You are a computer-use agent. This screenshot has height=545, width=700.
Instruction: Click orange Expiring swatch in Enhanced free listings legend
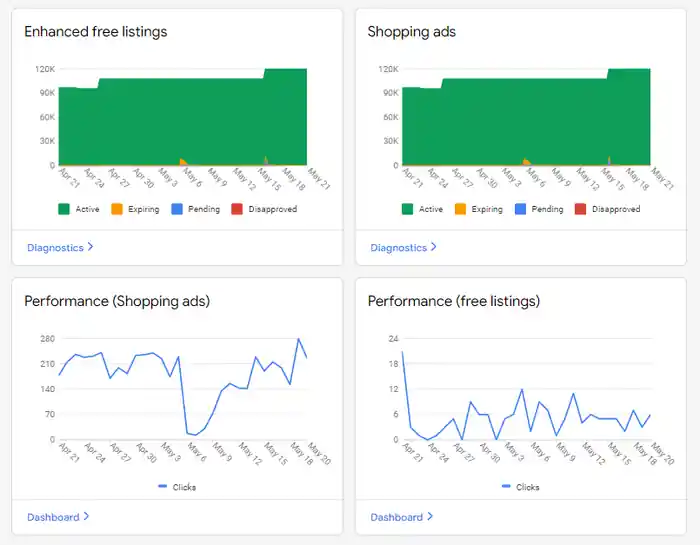(x=117, y=209)
